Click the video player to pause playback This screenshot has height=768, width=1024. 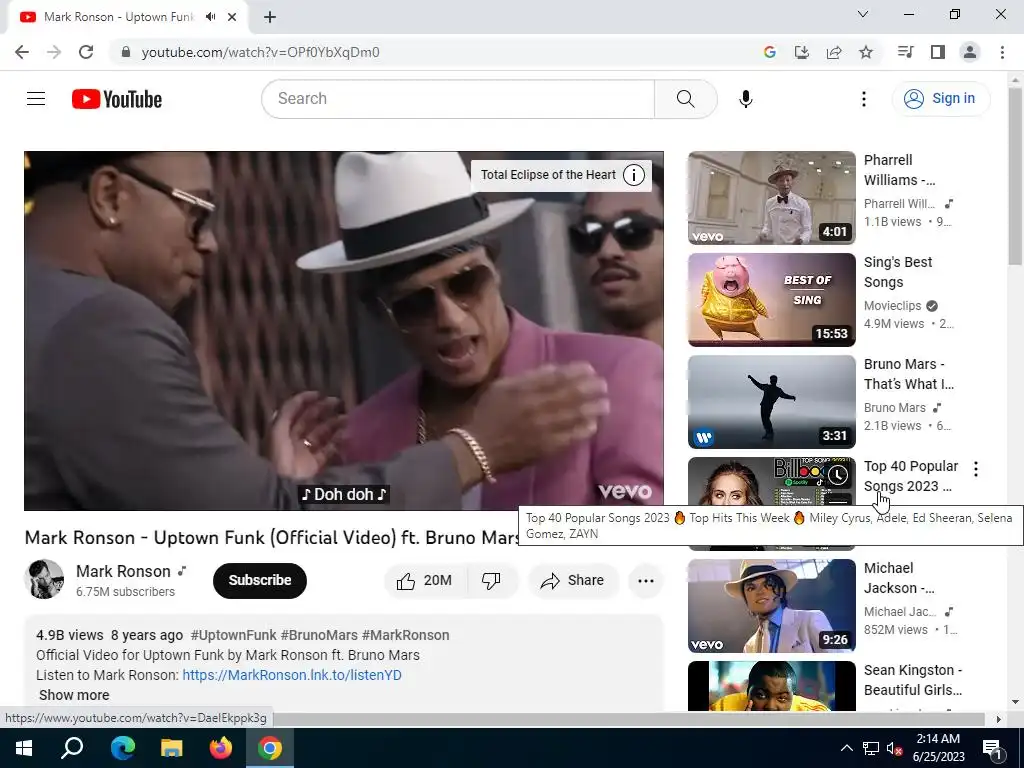[344, 330]
